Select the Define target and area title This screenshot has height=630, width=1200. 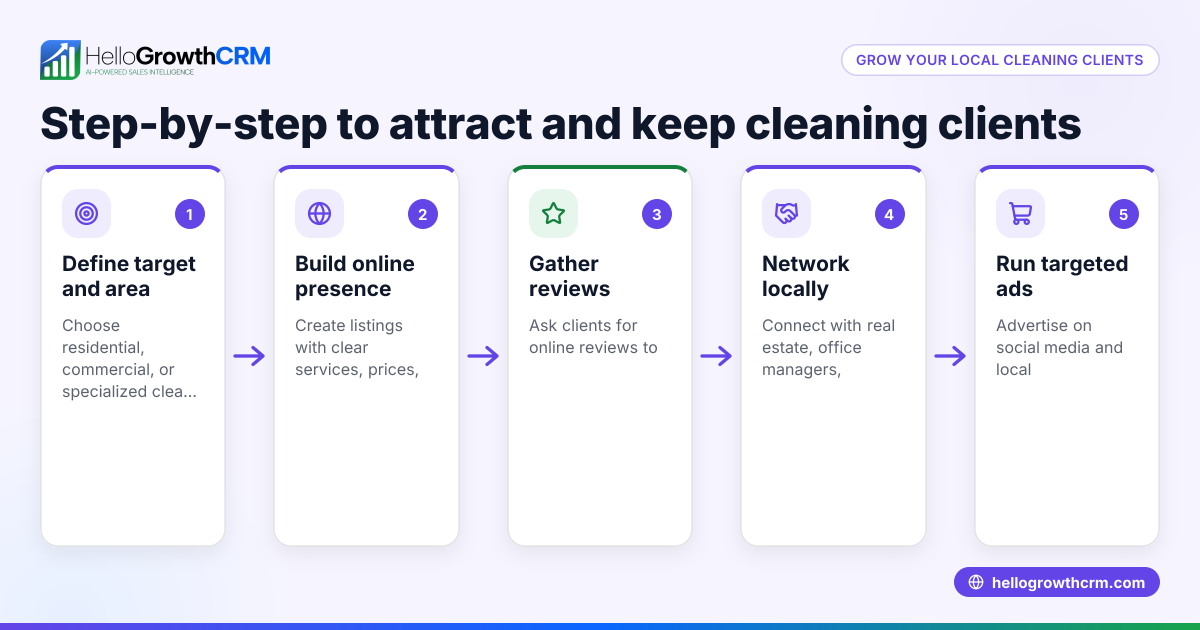(129, 277)
